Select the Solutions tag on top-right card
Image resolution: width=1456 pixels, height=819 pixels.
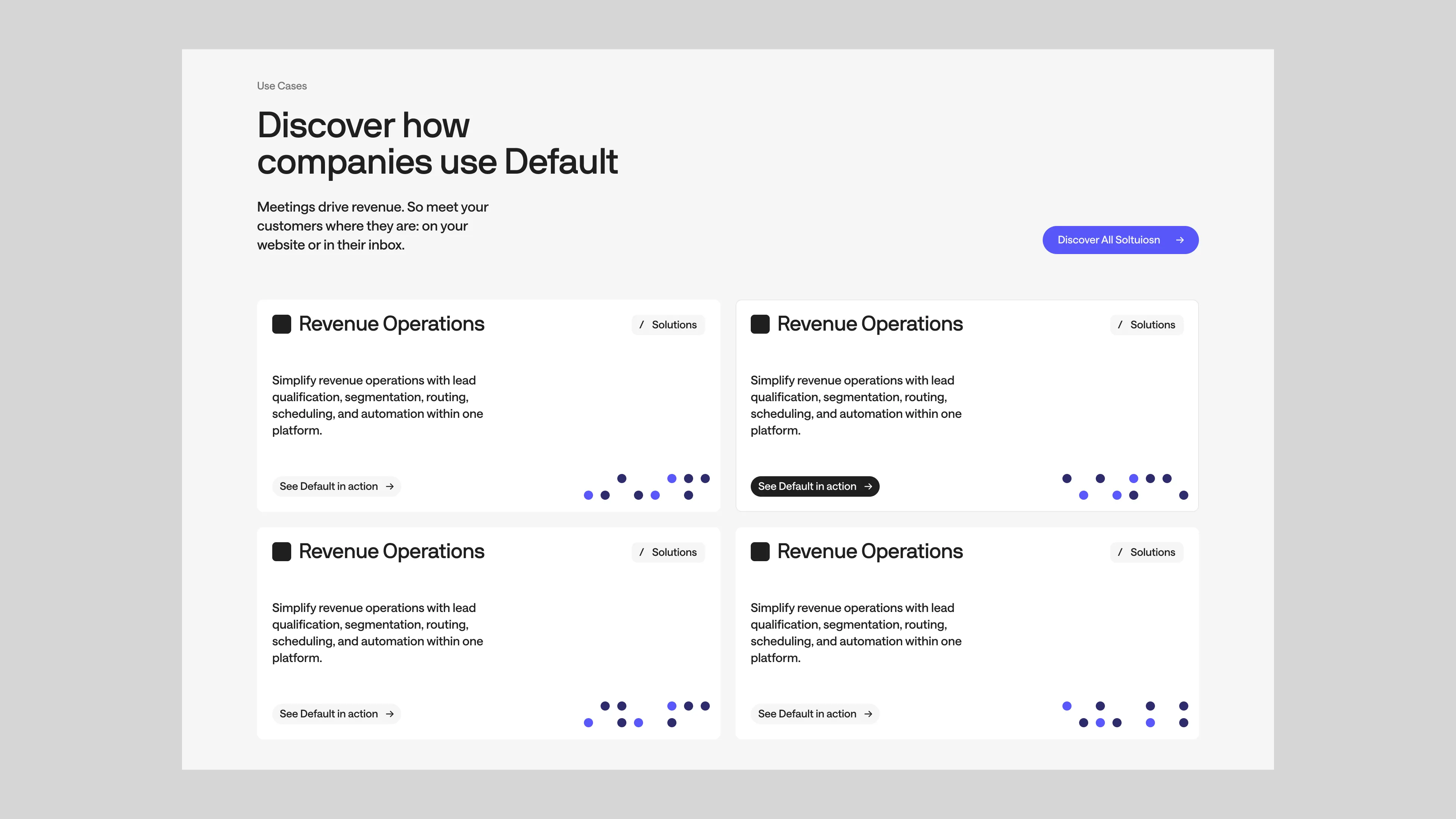(x=1146, y=325)
